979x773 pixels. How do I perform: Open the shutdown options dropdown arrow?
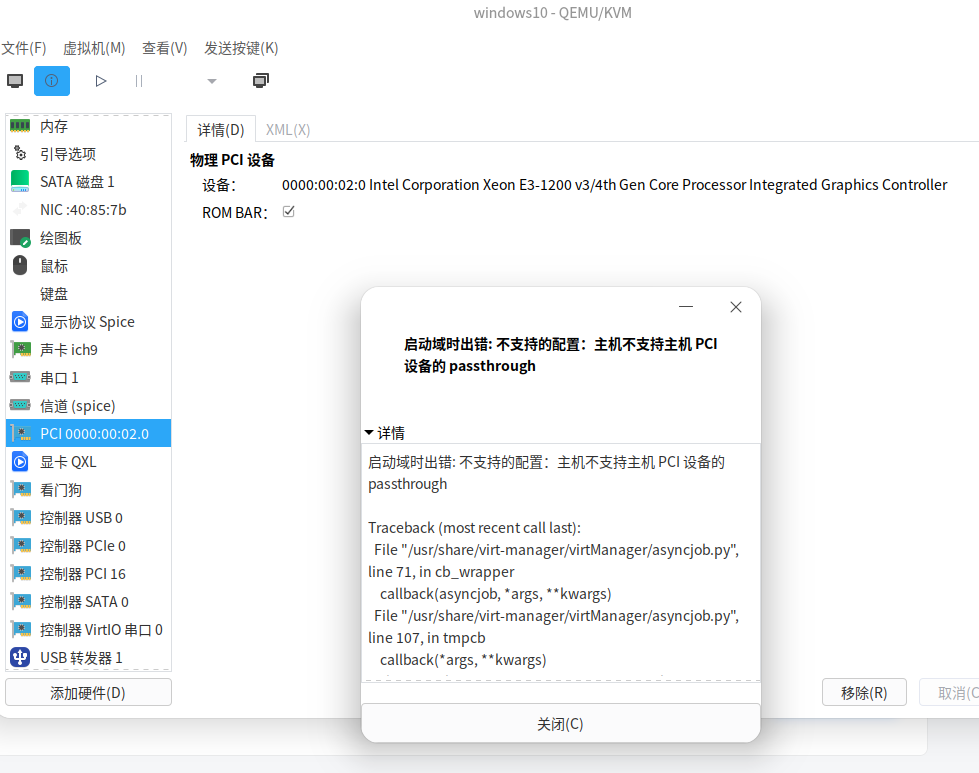[212, 81]
